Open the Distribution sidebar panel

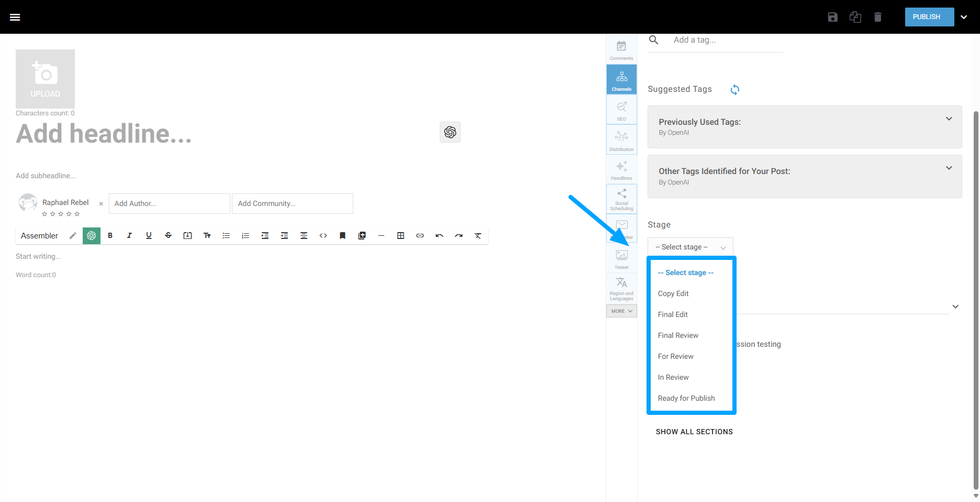click(x=621, y=140)
